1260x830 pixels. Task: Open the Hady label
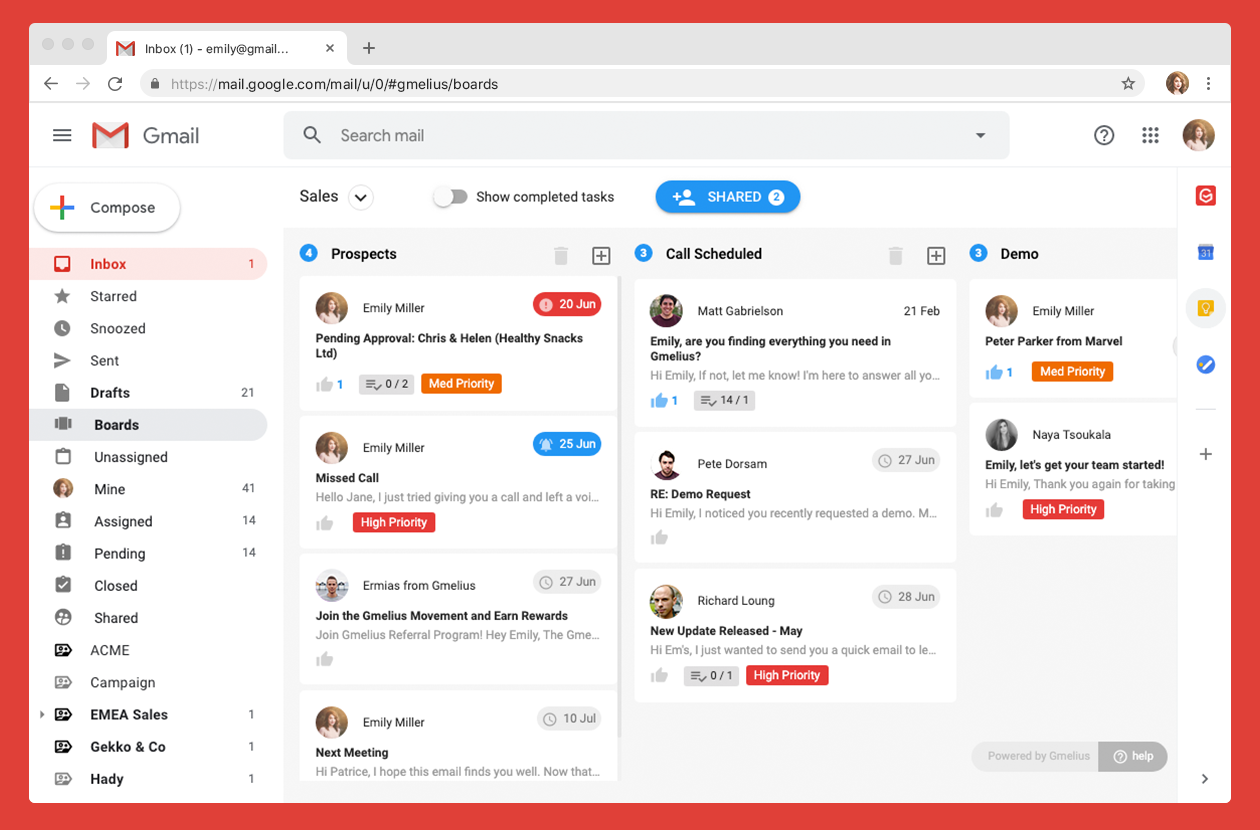tap(148, 779)
